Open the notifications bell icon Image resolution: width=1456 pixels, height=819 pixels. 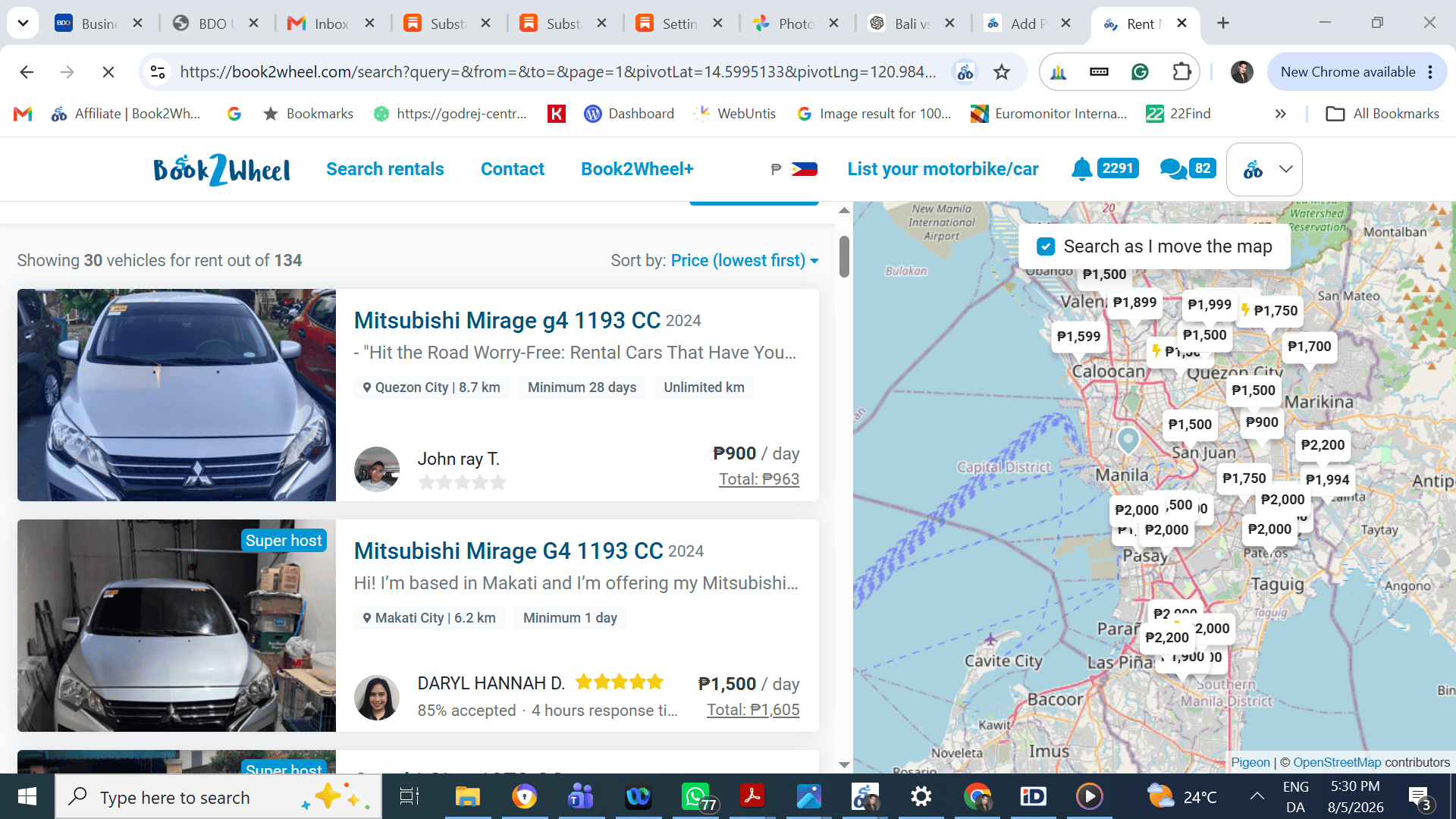click(x=1081, y=168)
